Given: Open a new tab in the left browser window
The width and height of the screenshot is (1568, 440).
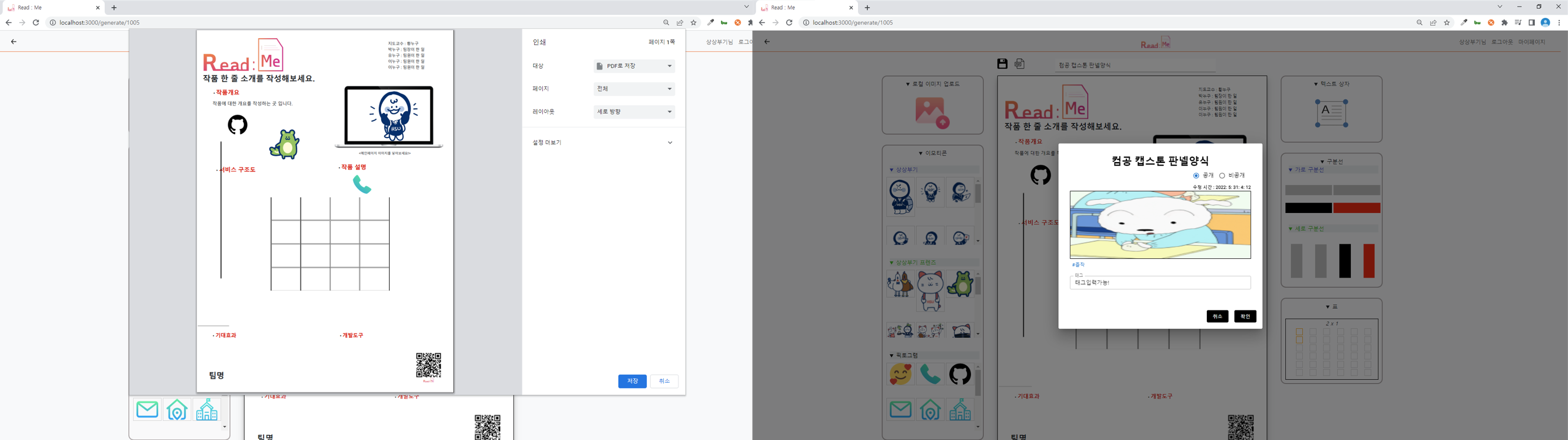Looking at the screenshot, I should click(x=114, y=8).
